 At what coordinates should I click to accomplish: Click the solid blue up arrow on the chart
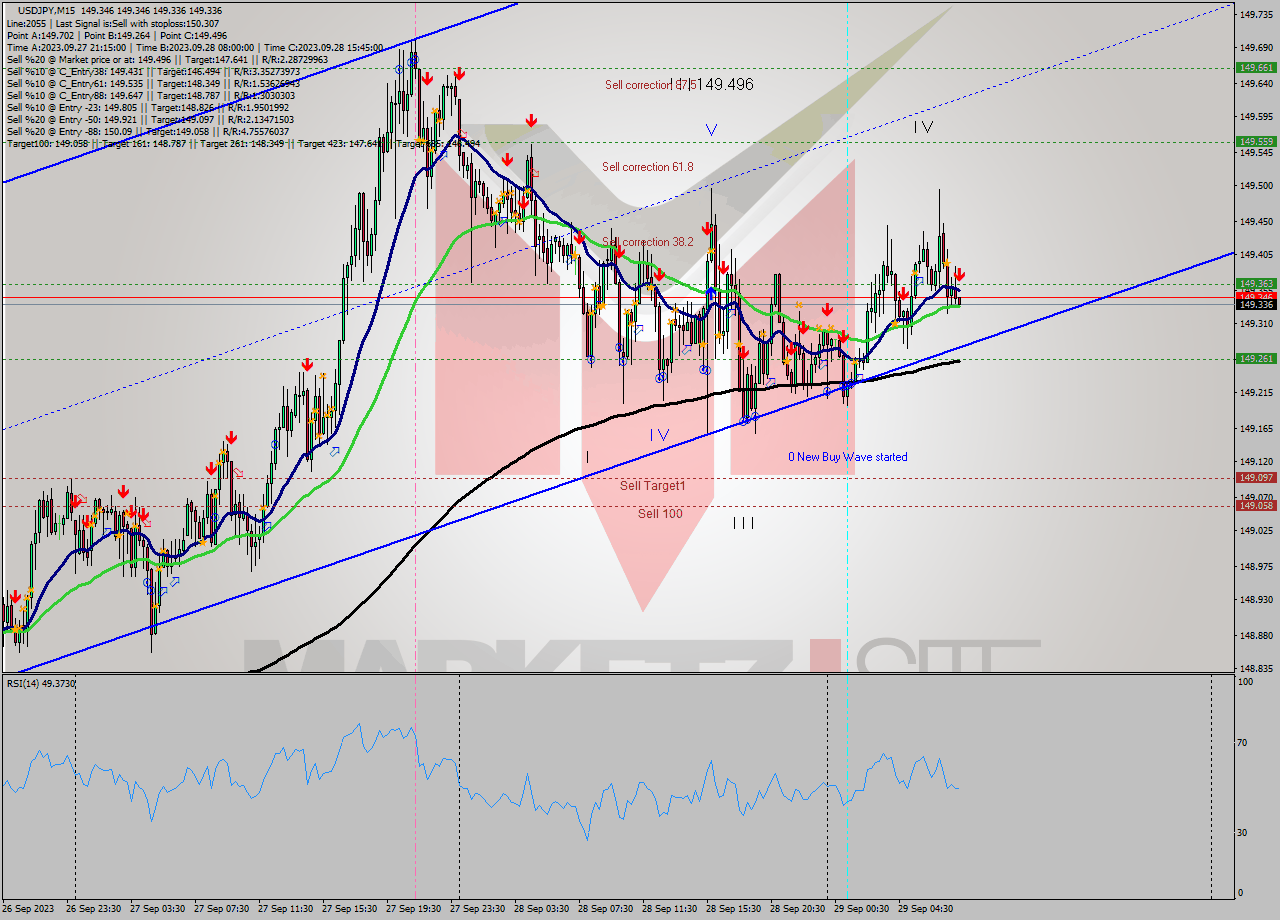point(710,292)
